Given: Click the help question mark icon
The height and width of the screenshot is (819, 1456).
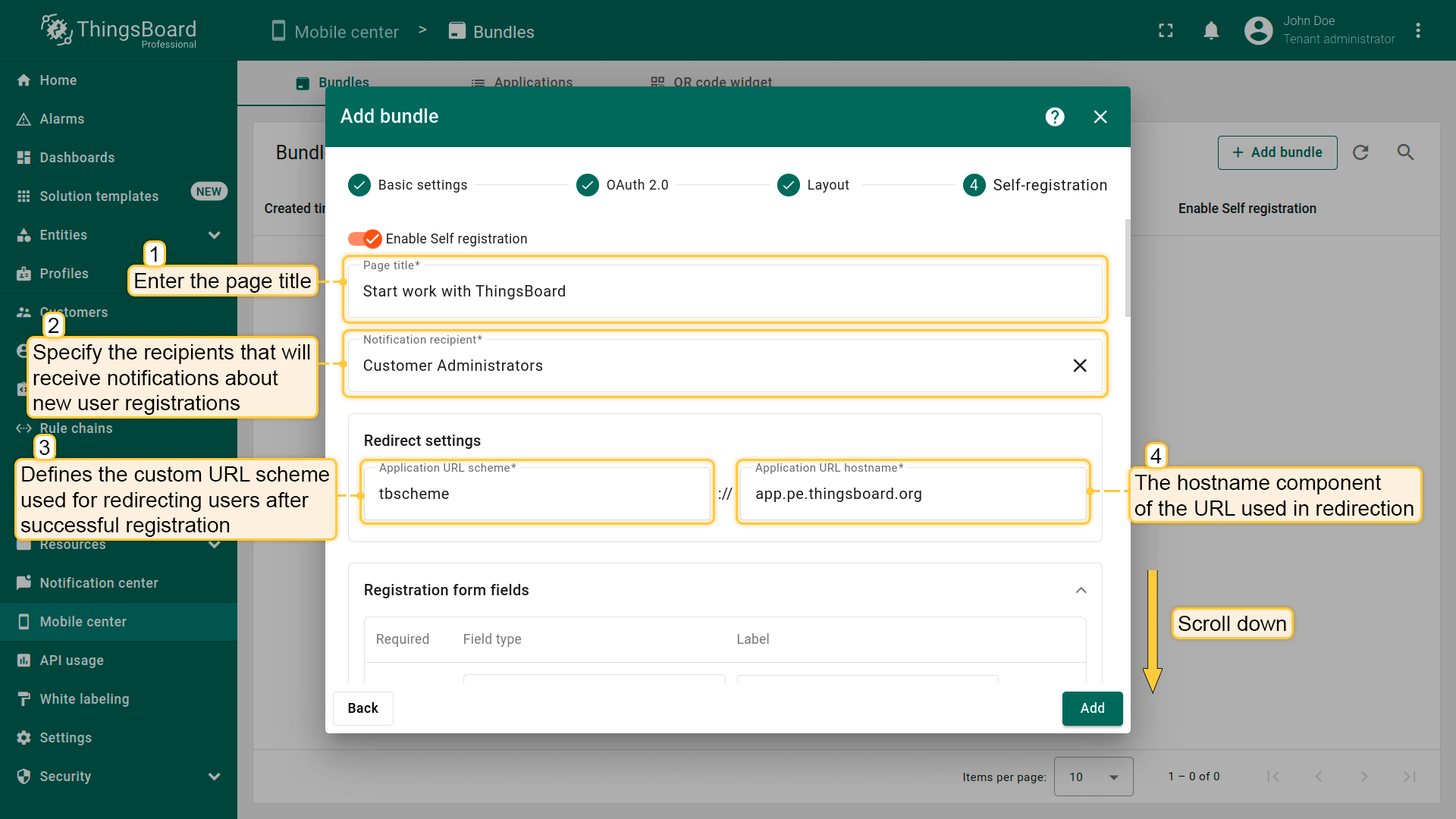Looking at the screenshot, I should click(x=1055, y=117).
